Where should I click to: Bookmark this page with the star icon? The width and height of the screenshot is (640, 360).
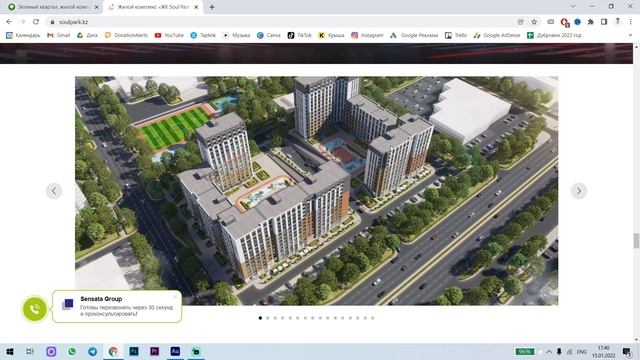click(534, 22)
